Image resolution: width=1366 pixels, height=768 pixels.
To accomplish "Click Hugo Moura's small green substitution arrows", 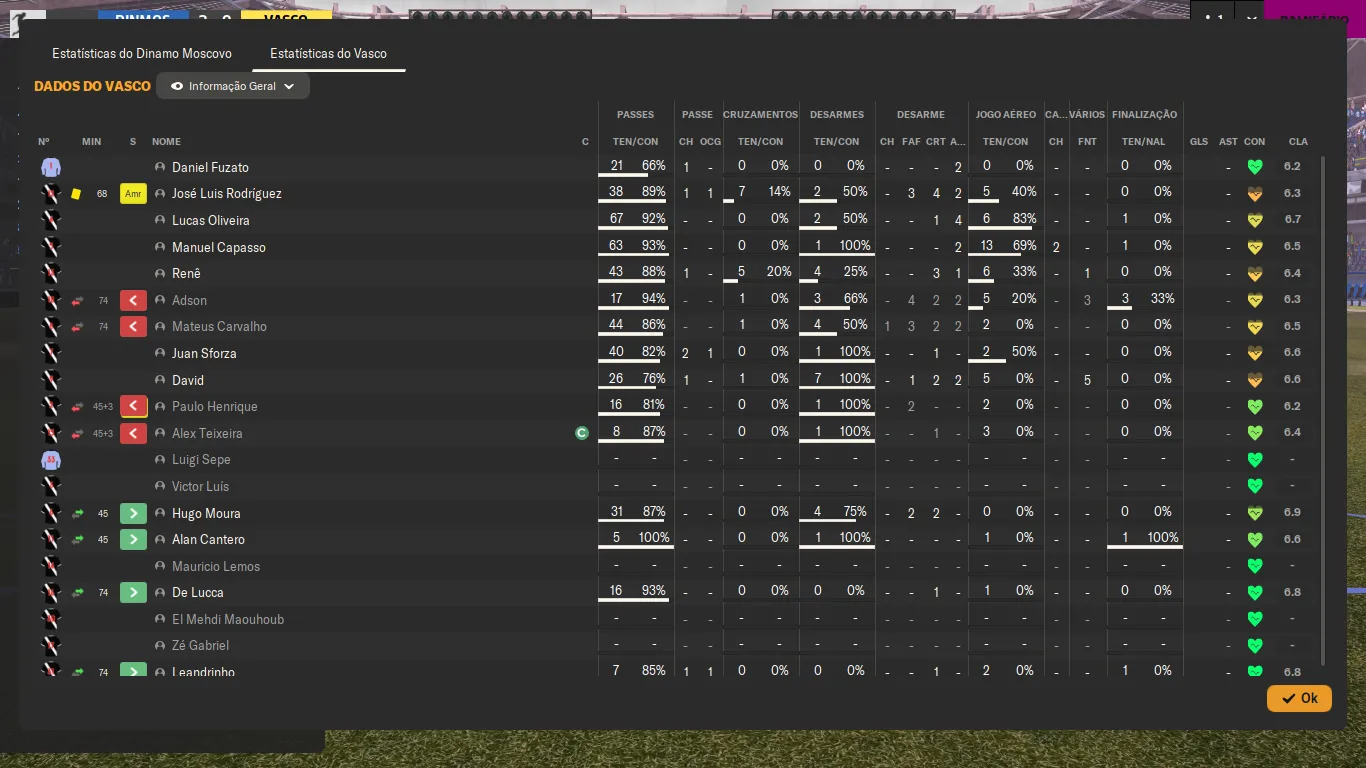I will point(77,513).
